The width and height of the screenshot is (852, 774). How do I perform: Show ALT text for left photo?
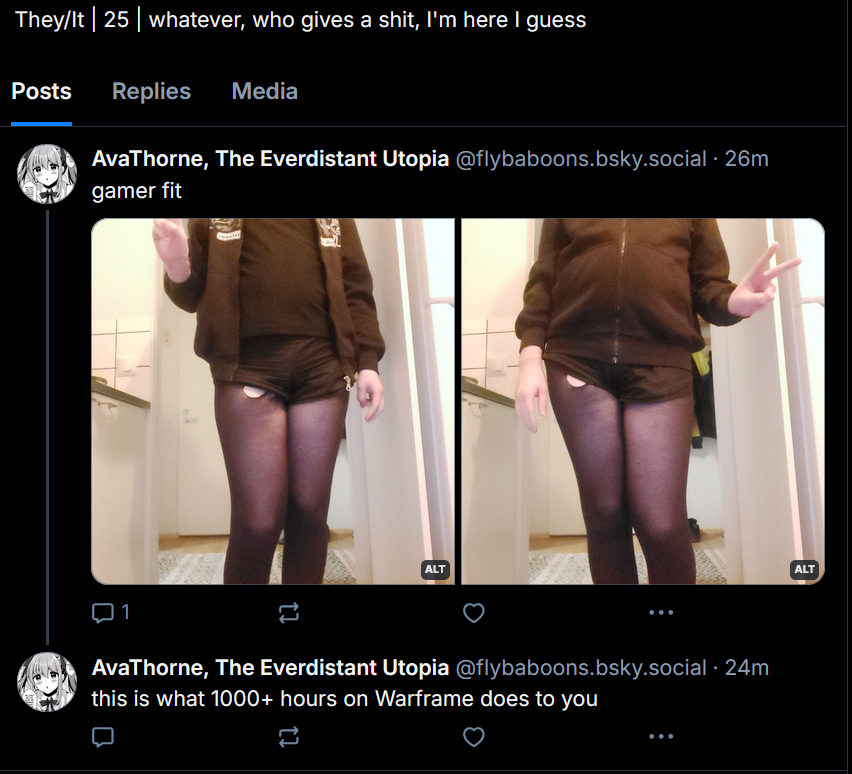pos(435,570)
